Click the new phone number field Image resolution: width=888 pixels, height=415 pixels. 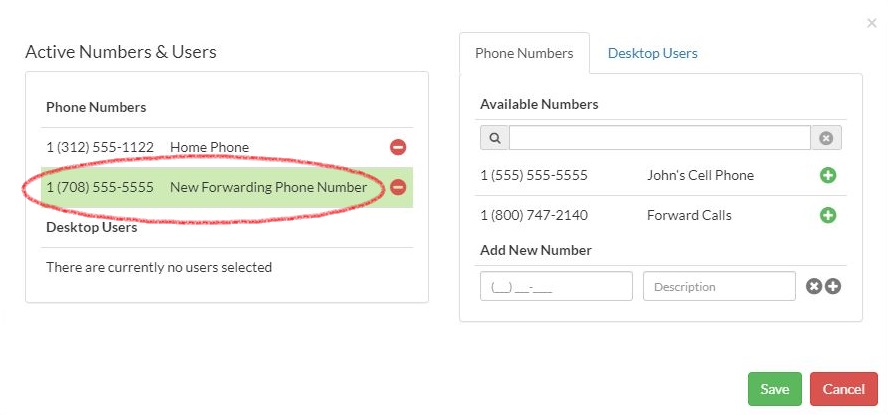[x=556, y=286]
